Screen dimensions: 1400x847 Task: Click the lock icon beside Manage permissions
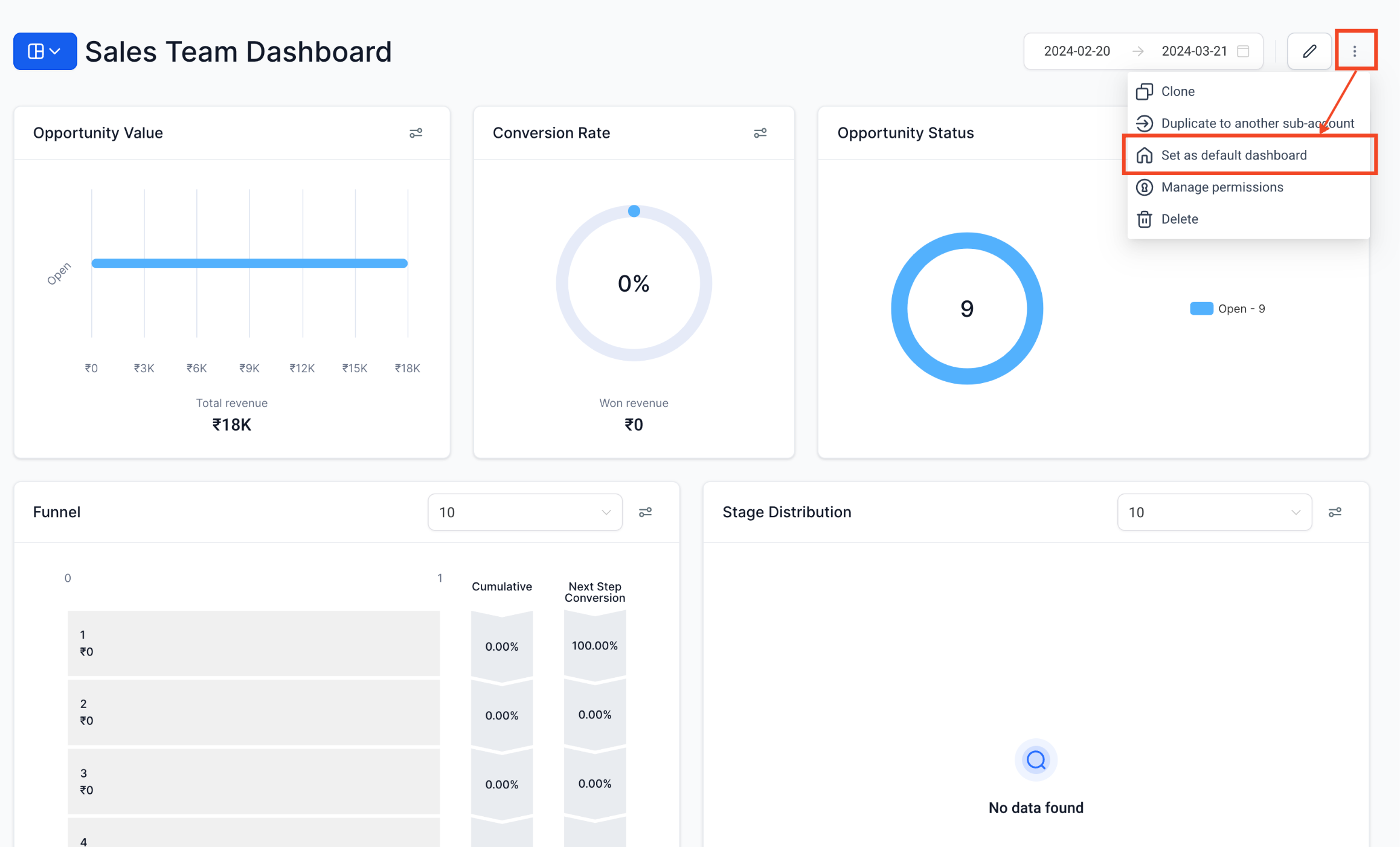(x=1144, y=187)
